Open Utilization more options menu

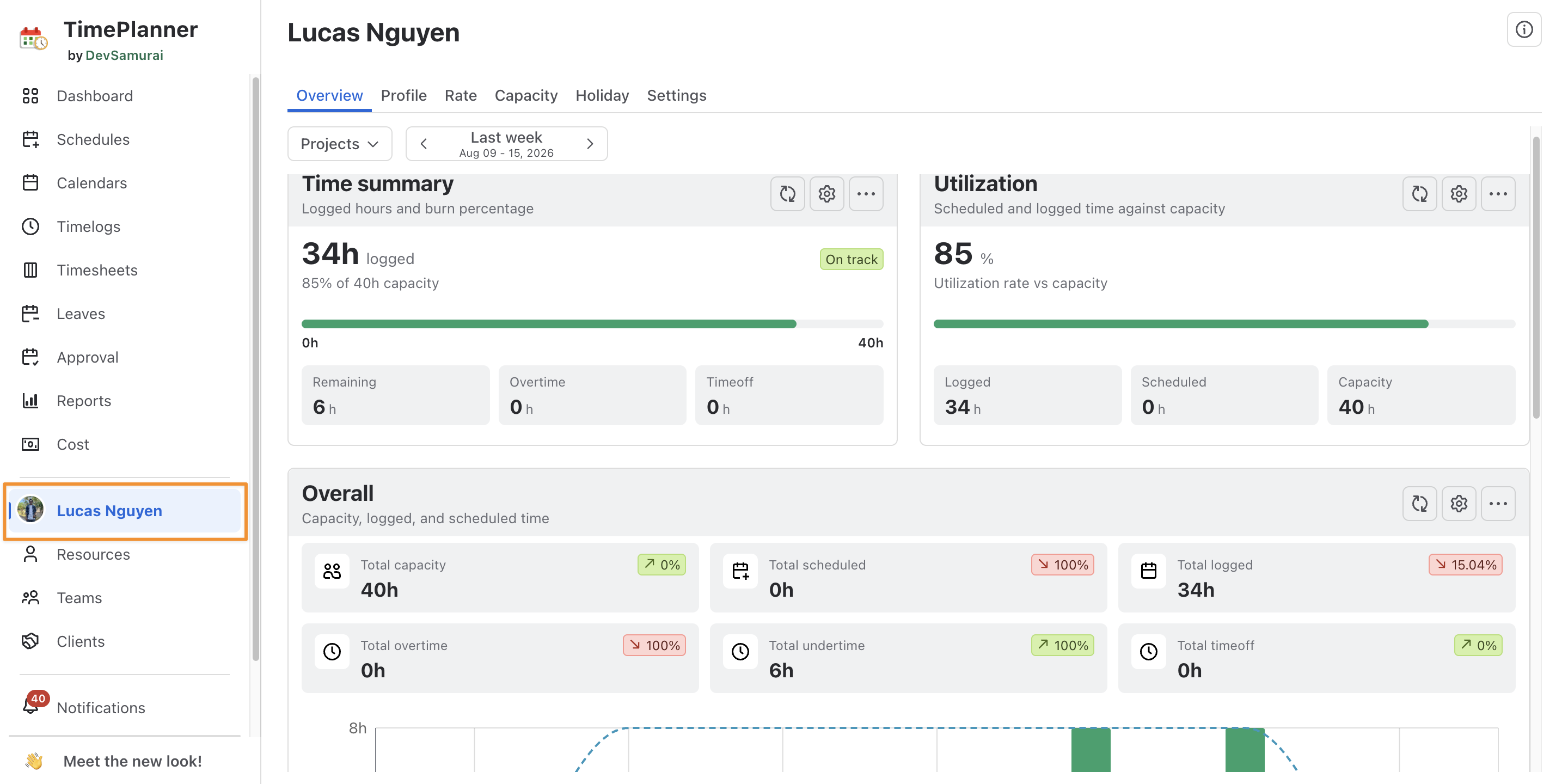point(1497,194)
